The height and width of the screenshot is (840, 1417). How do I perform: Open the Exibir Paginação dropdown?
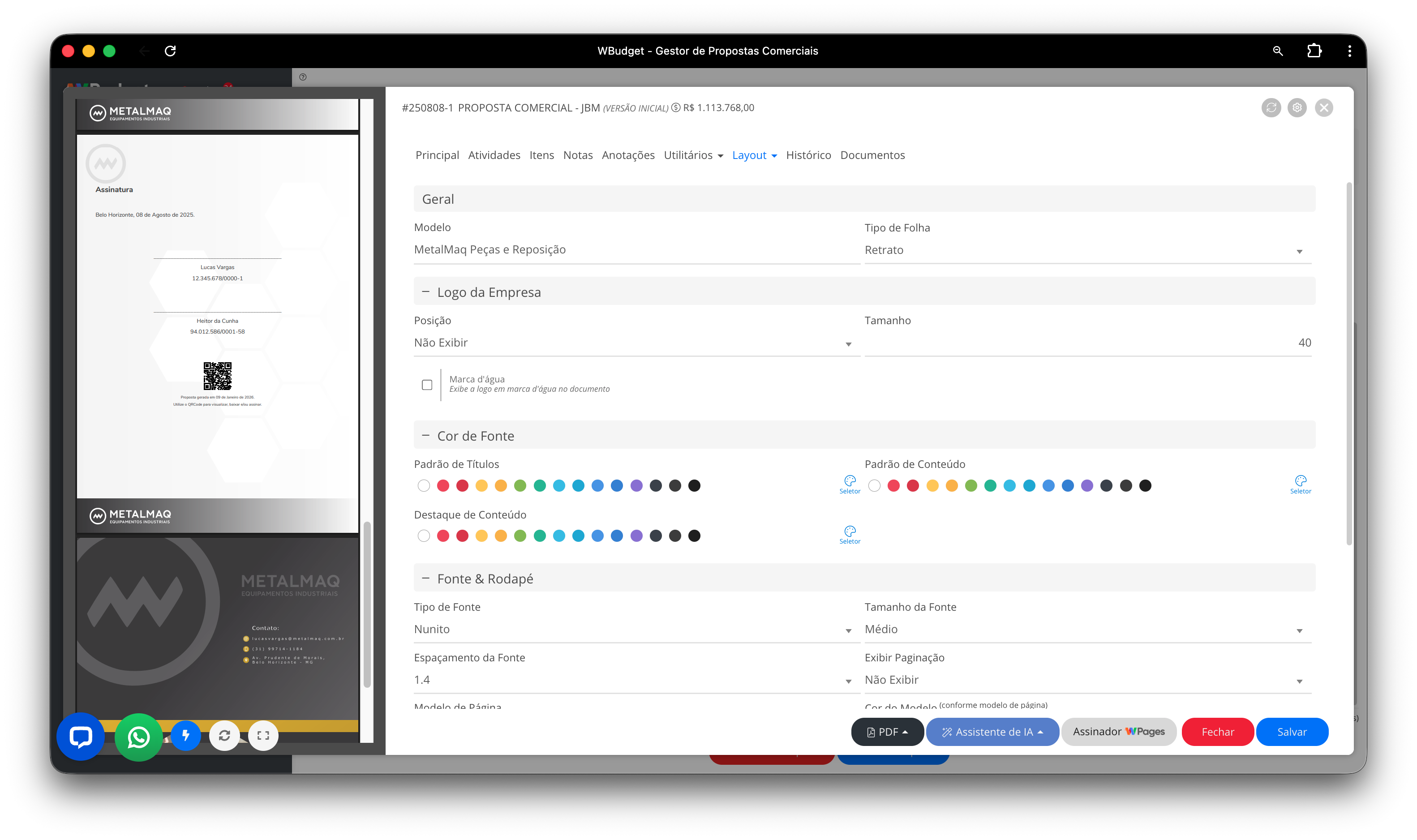[x=1087, y=680]
